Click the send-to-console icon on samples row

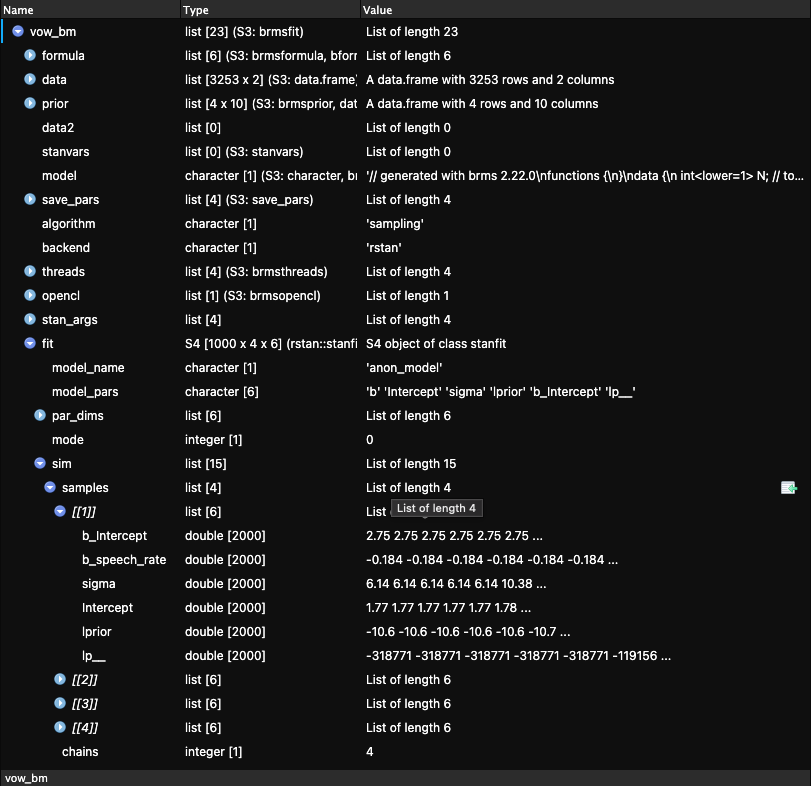(x=789, y=488)
